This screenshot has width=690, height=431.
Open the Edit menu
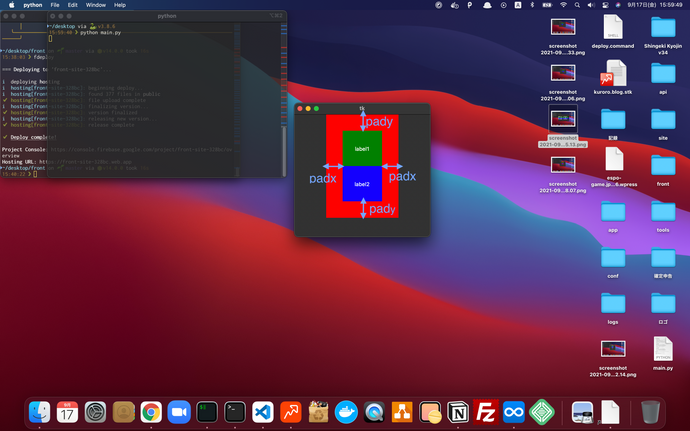coord(73,5)
